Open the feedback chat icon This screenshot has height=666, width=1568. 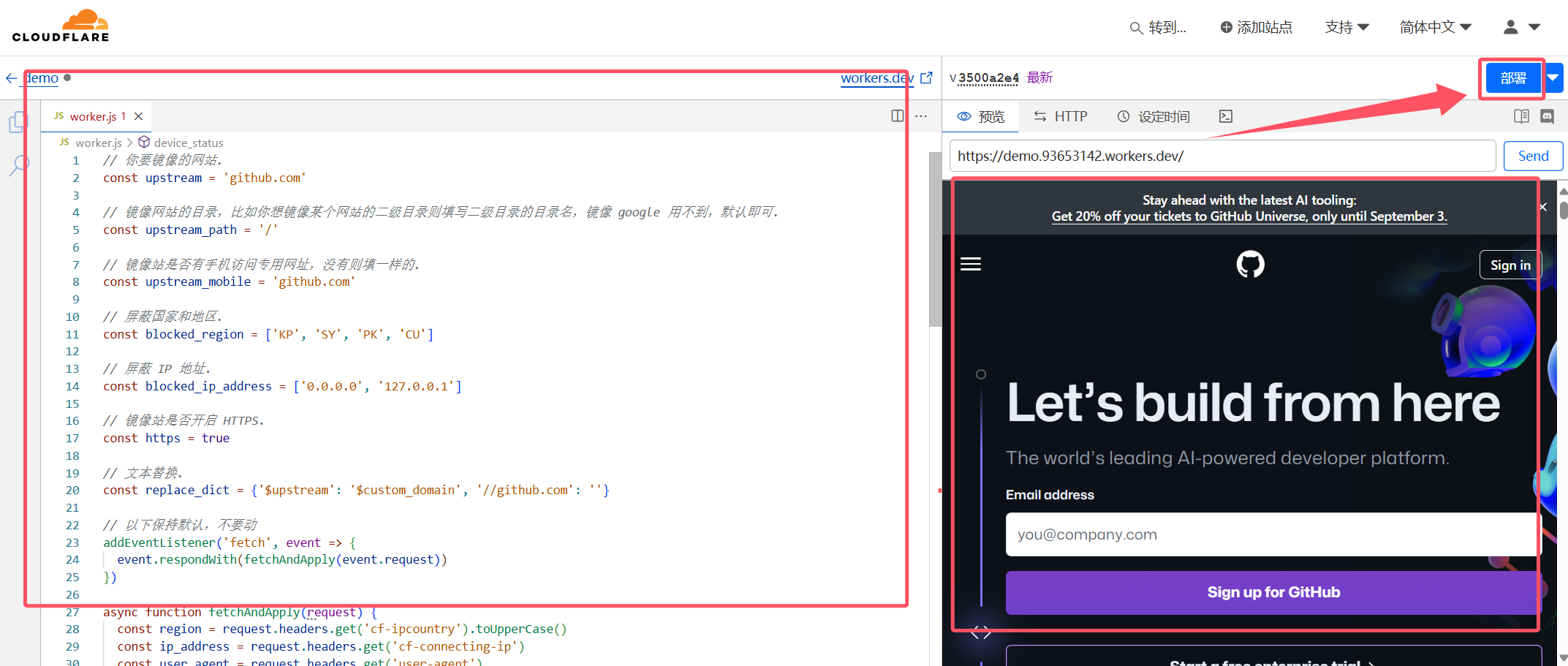pos(1548,116)
